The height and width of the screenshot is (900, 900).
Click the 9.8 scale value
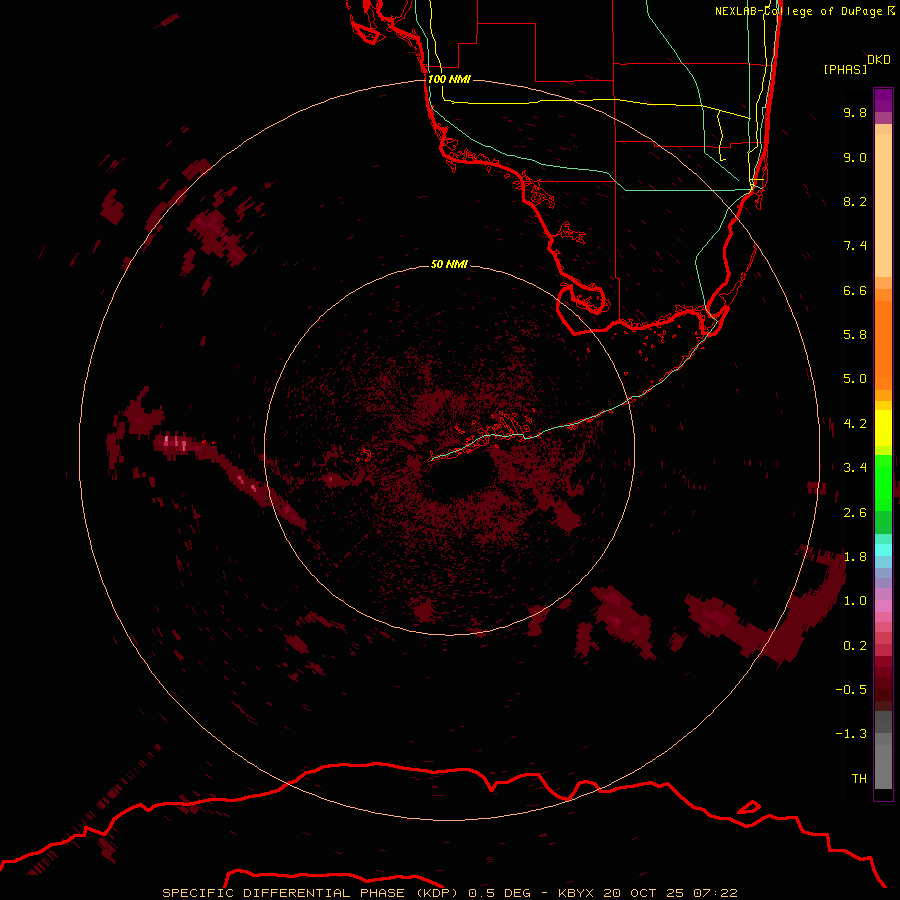click(x=855, y=112)
